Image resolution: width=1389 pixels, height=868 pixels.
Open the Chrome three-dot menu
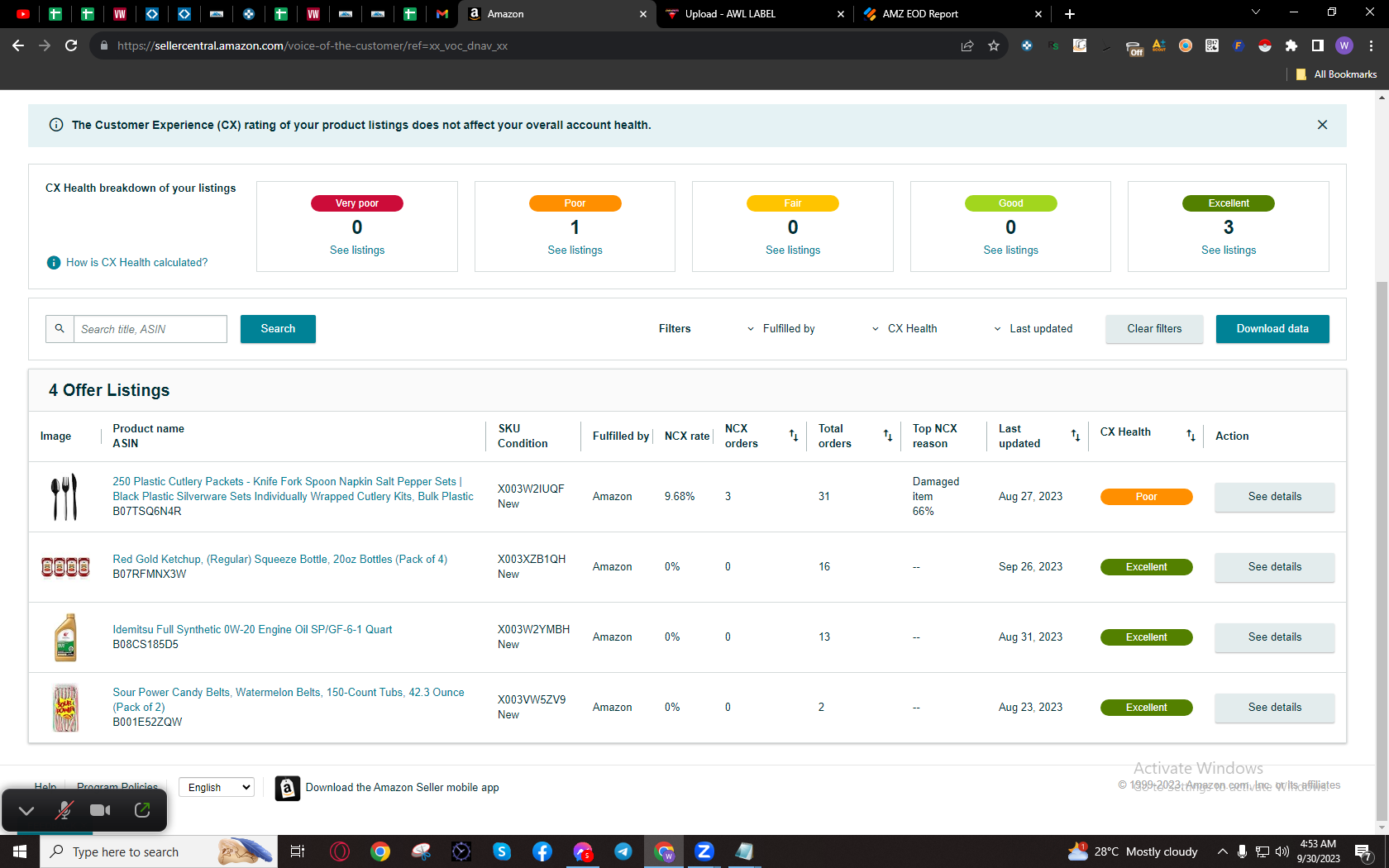[1371, 45]
